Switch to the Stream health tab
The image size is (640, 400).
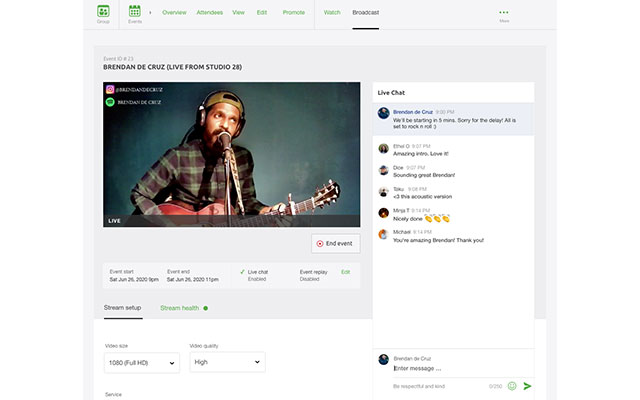click(183, 308)
